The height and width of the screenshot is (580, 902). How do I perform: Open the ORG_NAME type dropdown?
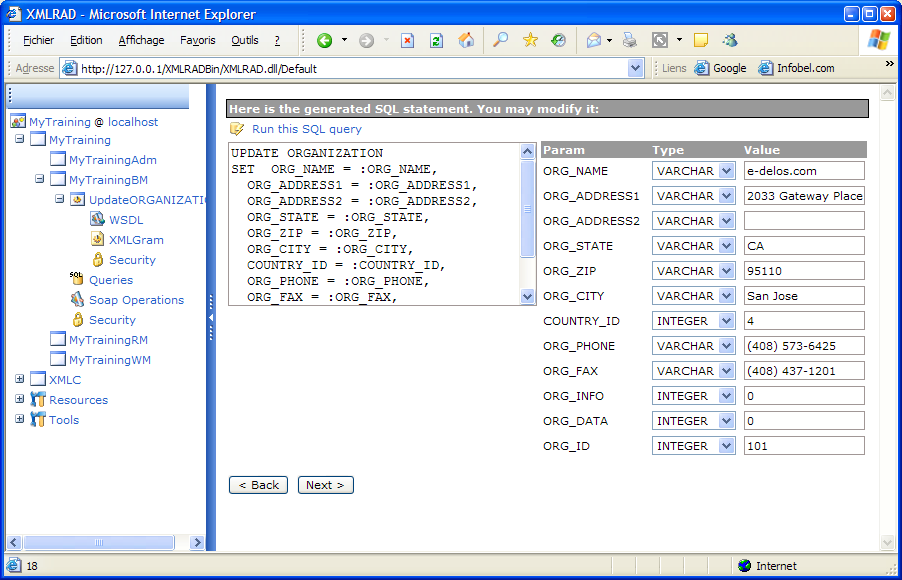point(726,171)
